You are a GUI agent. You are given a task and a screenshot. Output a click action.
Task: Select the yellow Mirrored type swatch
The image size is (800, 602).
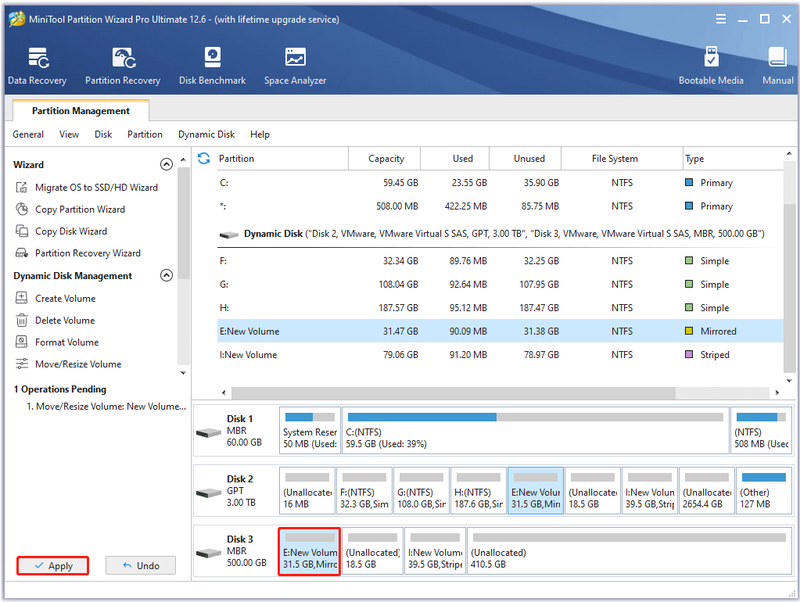[x=689, y=331]
